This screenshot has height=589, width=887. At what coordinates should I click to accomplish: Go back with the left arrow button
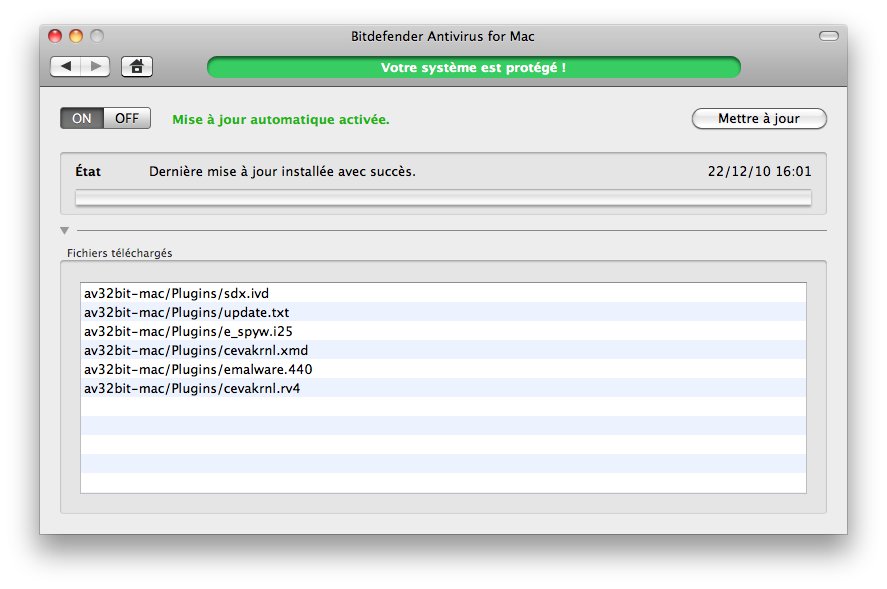click(x=65, y=67)
